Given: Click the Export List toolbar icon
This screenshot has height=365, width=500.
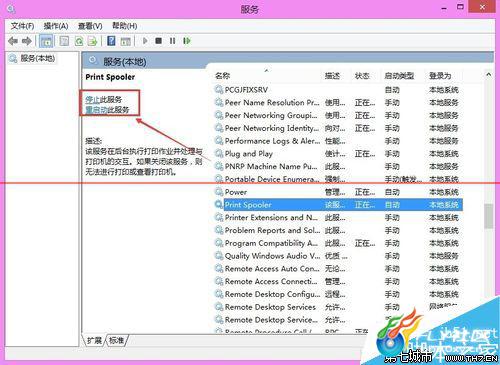Looking at the screenshot, I should 92,41.
